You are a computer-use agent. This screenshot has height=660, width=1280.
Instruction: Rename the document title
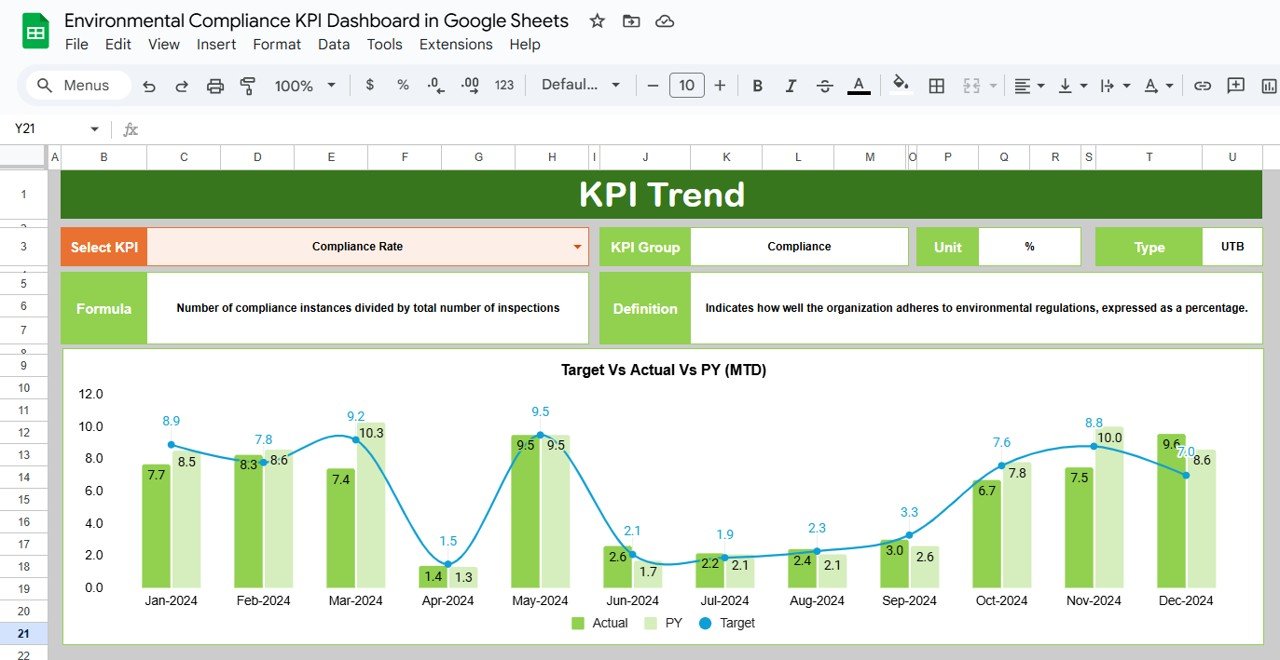click(x=316, y=20)
